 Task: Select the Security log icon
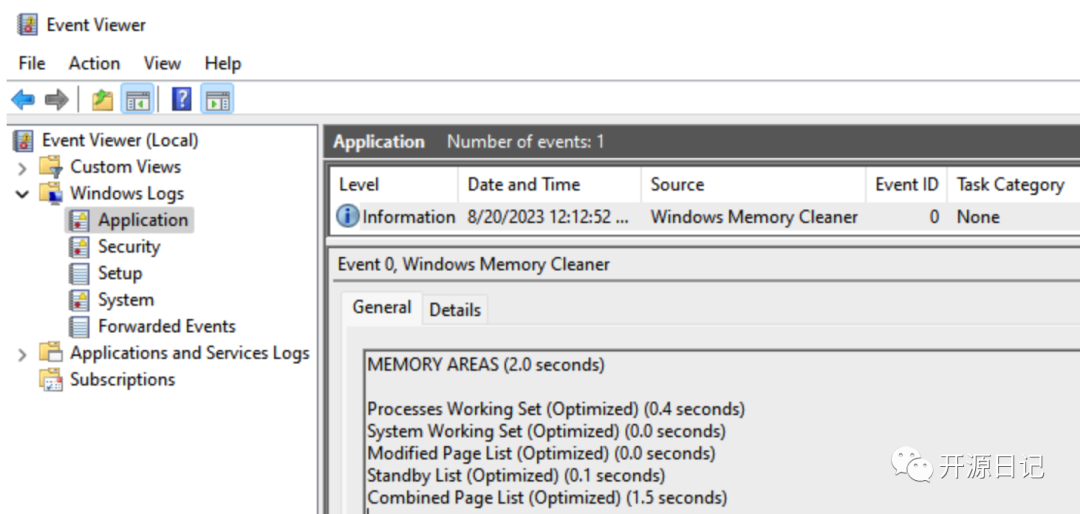(80, 247)
